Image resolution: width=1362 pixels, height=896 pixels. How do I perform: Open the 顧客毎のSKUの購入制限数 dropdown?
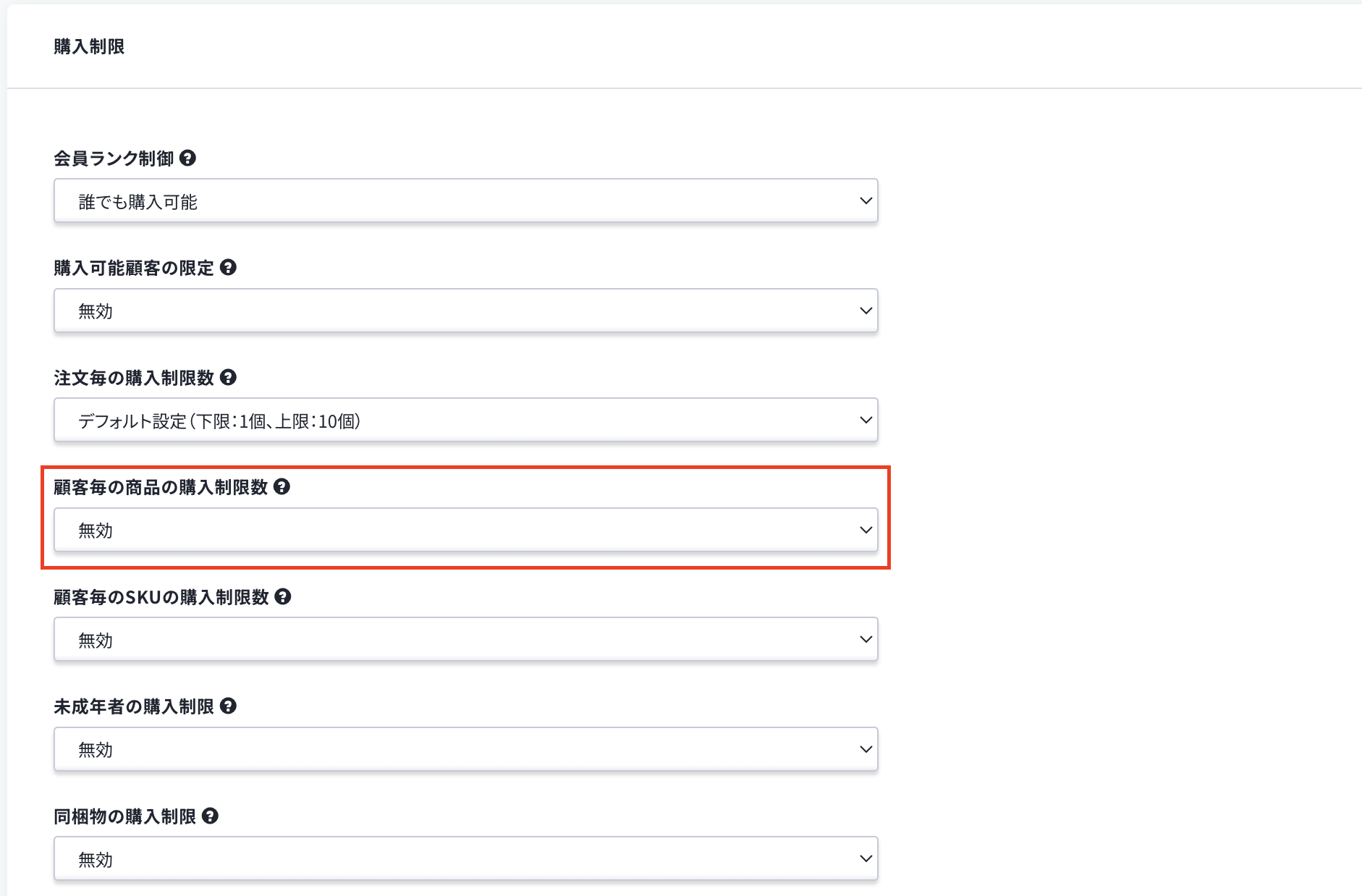[465, 640]
